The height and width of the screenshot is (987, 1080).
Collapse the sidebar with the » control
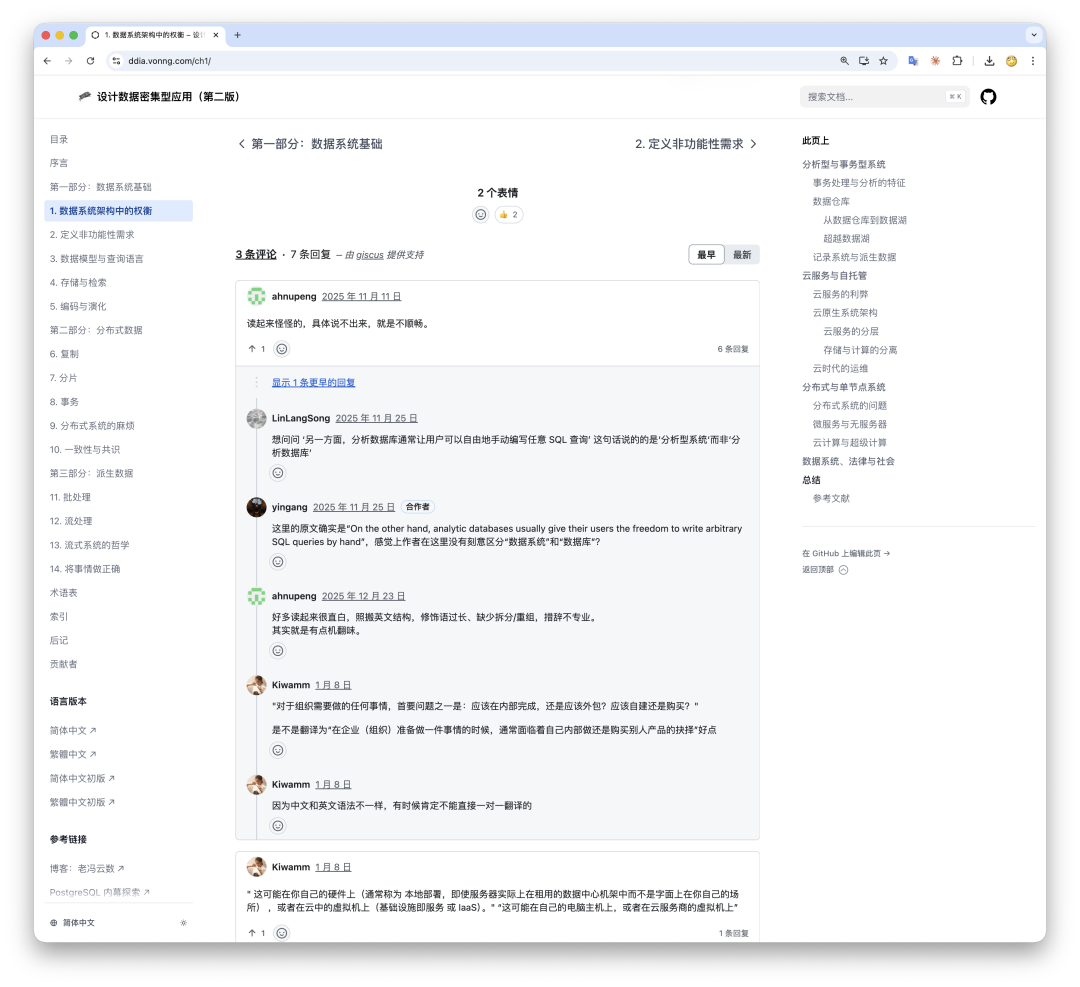pyautogui.click(x=183, y=923)
